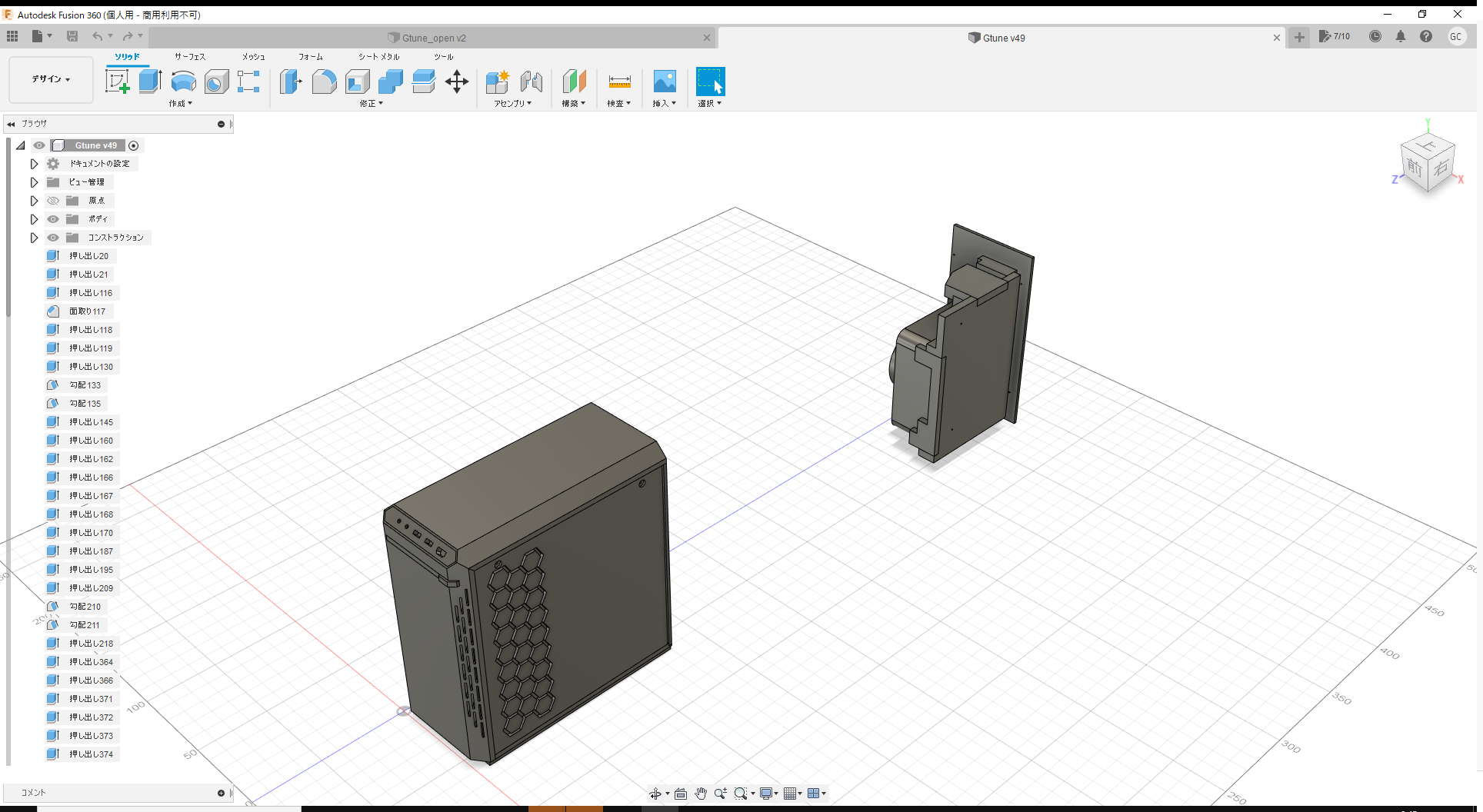1483x812 pixels.
Task: Open the 作成 dropdown menu
Action: (181, 103)
